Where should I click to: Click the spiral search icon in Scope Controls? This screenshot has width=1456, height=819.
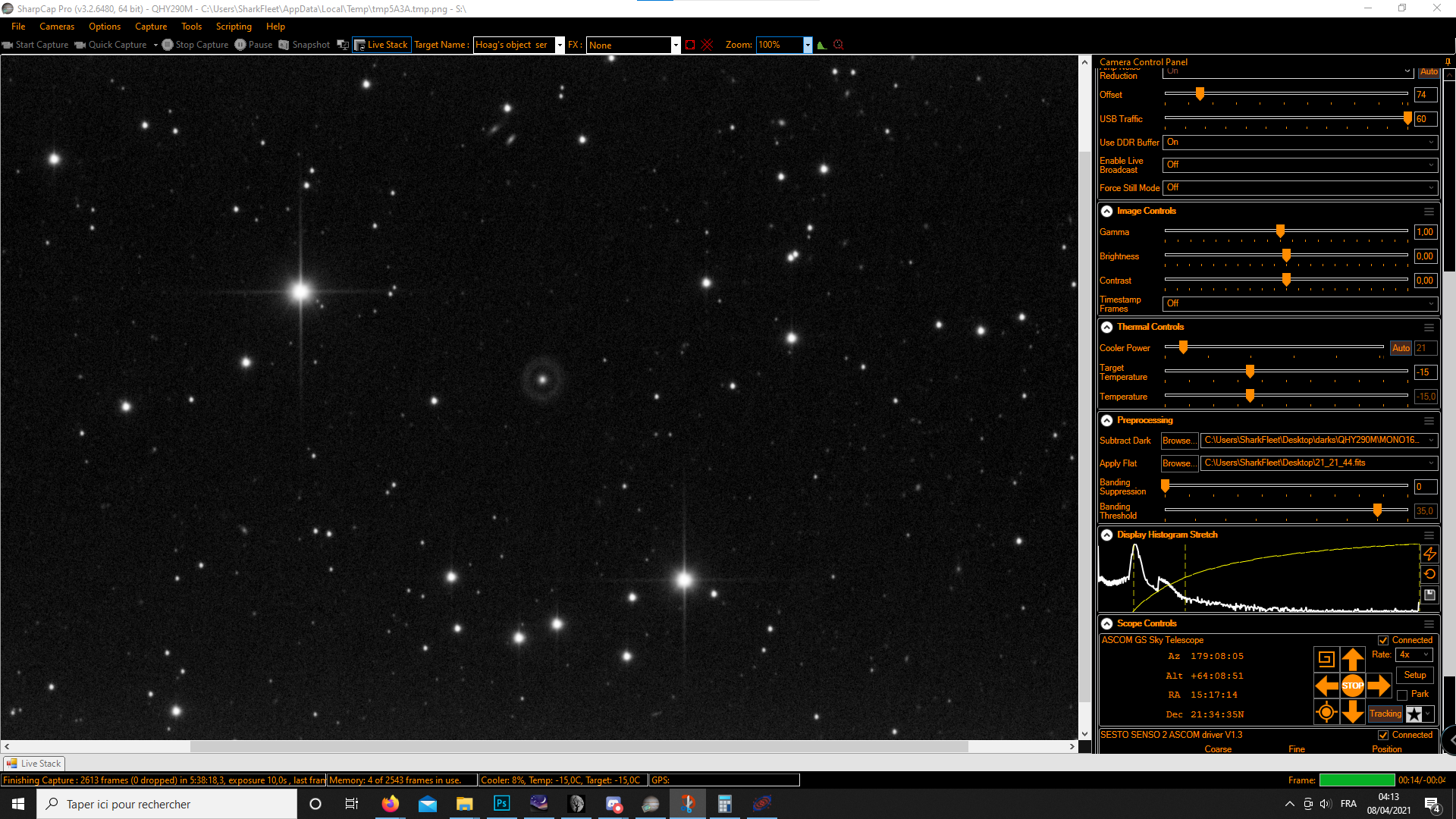1326,659
